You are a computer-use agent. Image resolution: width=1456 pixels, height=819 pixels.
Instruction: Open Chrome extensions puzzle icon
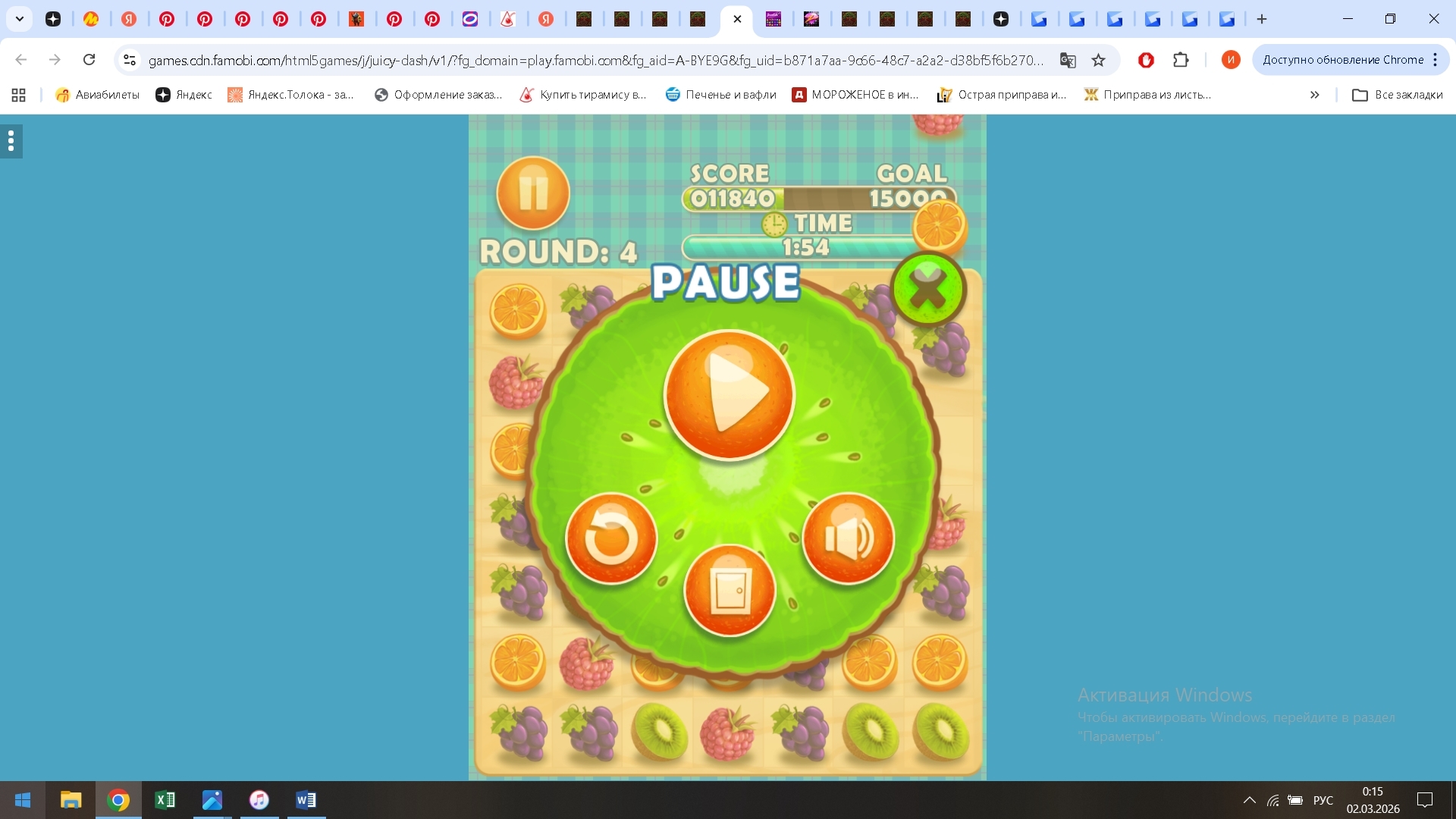[x=1181, y=60]
